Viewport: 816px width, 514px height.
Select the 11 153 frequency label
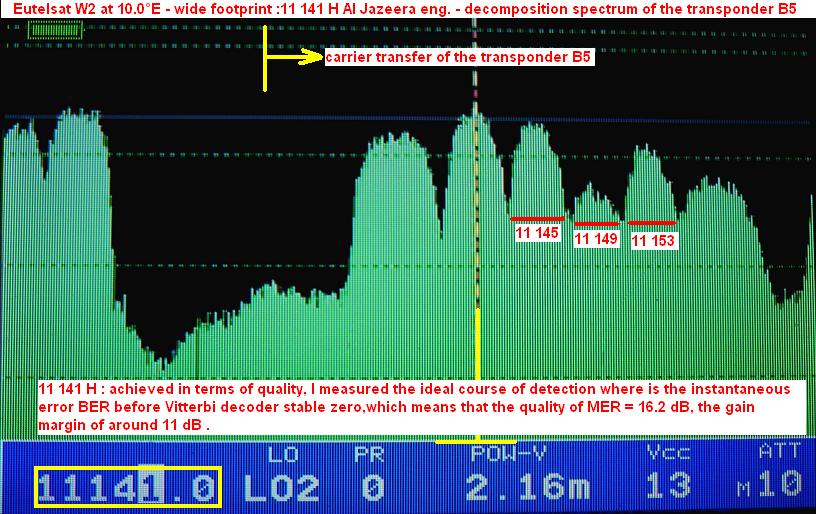653,240
